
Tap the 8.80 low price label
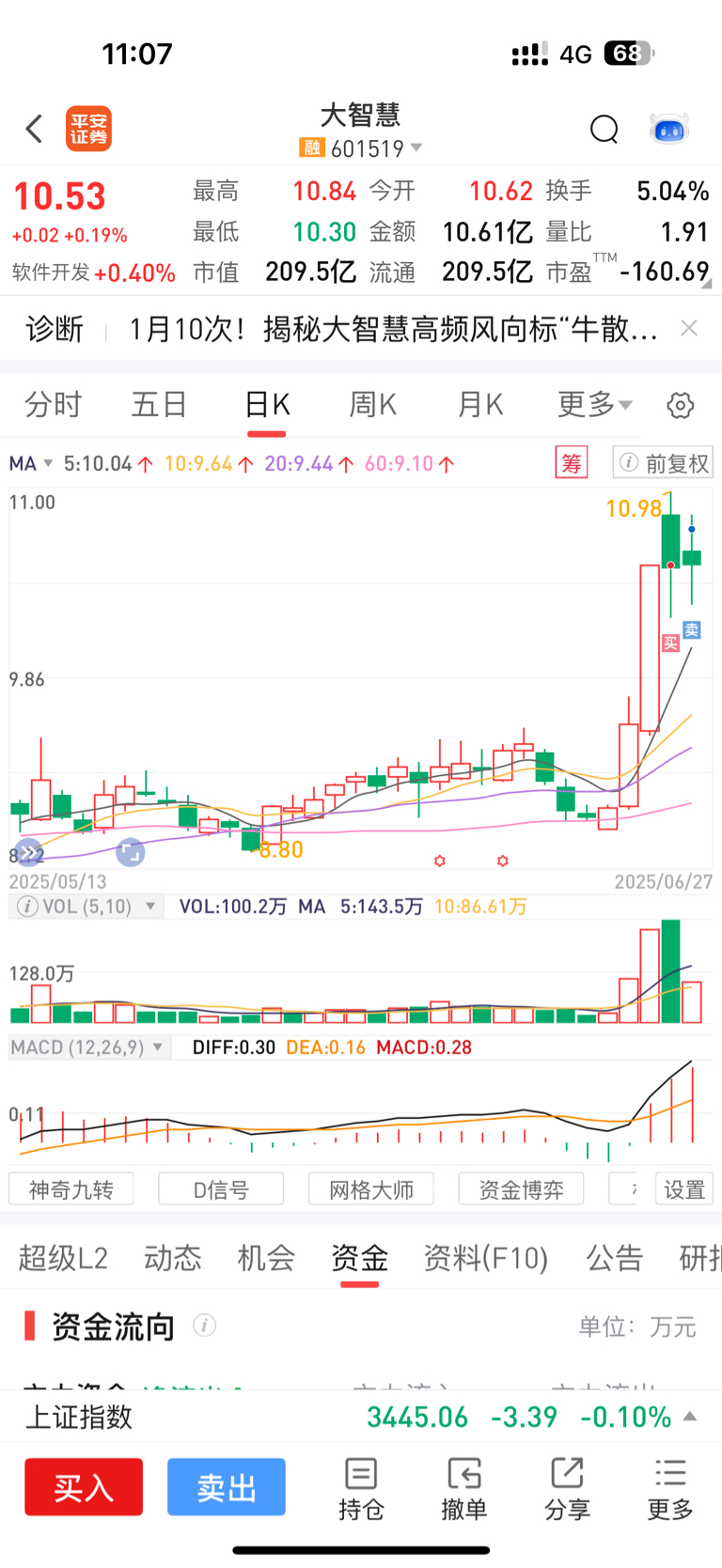(x=281, y=850)
